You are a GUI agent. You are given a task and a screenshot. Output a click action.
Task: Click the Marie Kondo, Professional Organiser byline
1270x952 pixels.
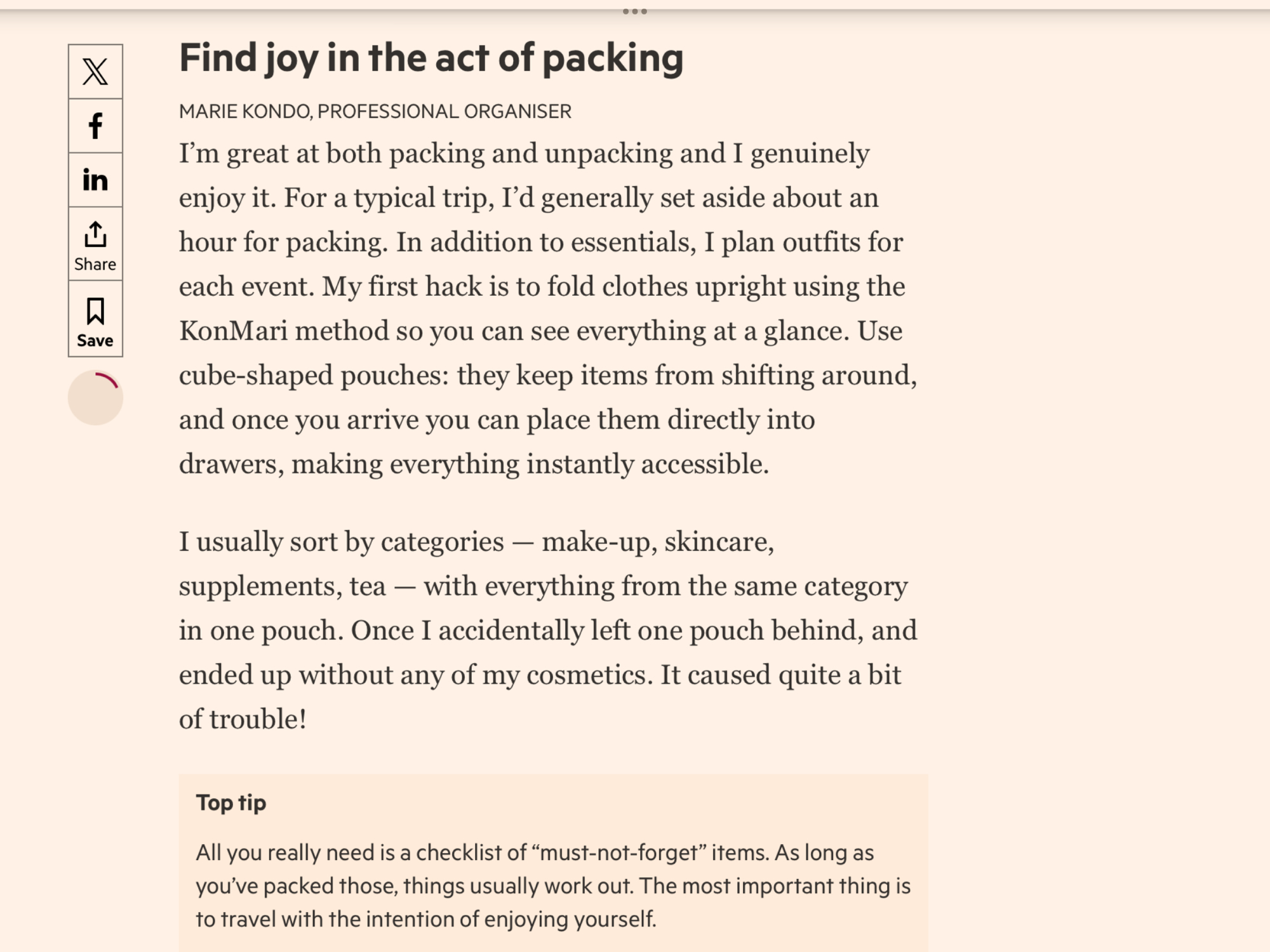click(375, 112)
